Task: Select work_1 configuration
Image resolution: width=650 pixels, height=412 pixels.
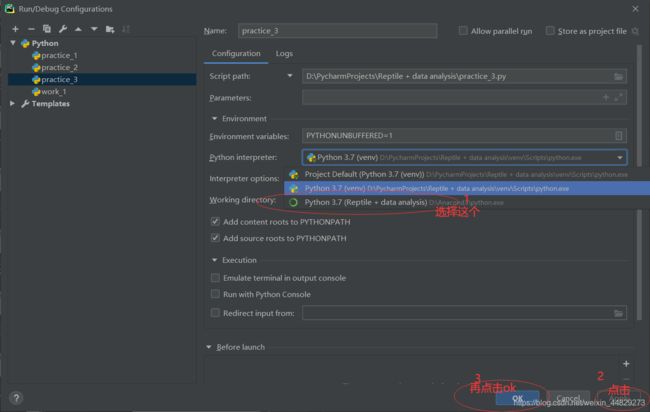Action: [x=54, y=92]
